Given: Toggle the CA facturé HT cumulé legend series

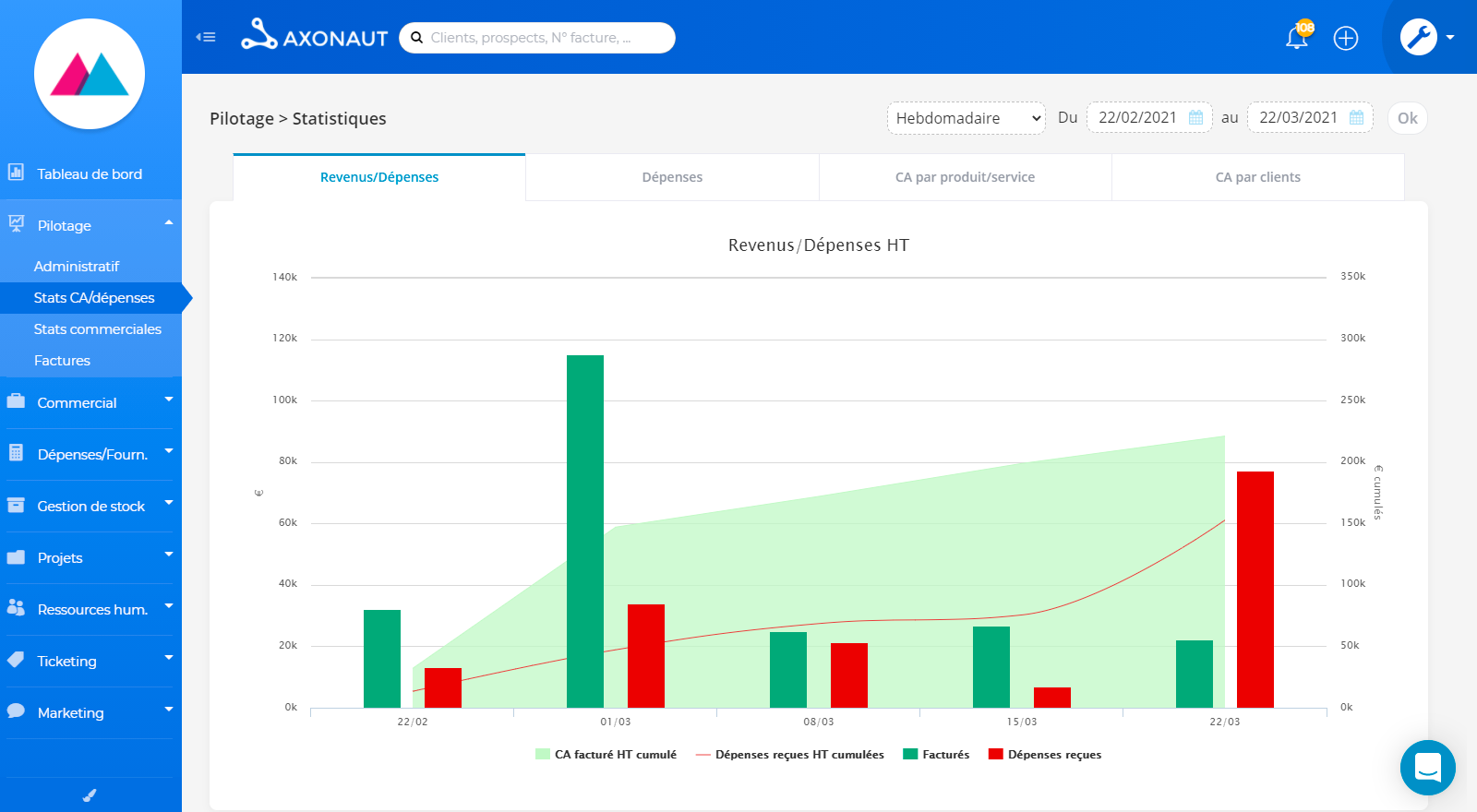Looking at the screenshot, I should 606,754.
